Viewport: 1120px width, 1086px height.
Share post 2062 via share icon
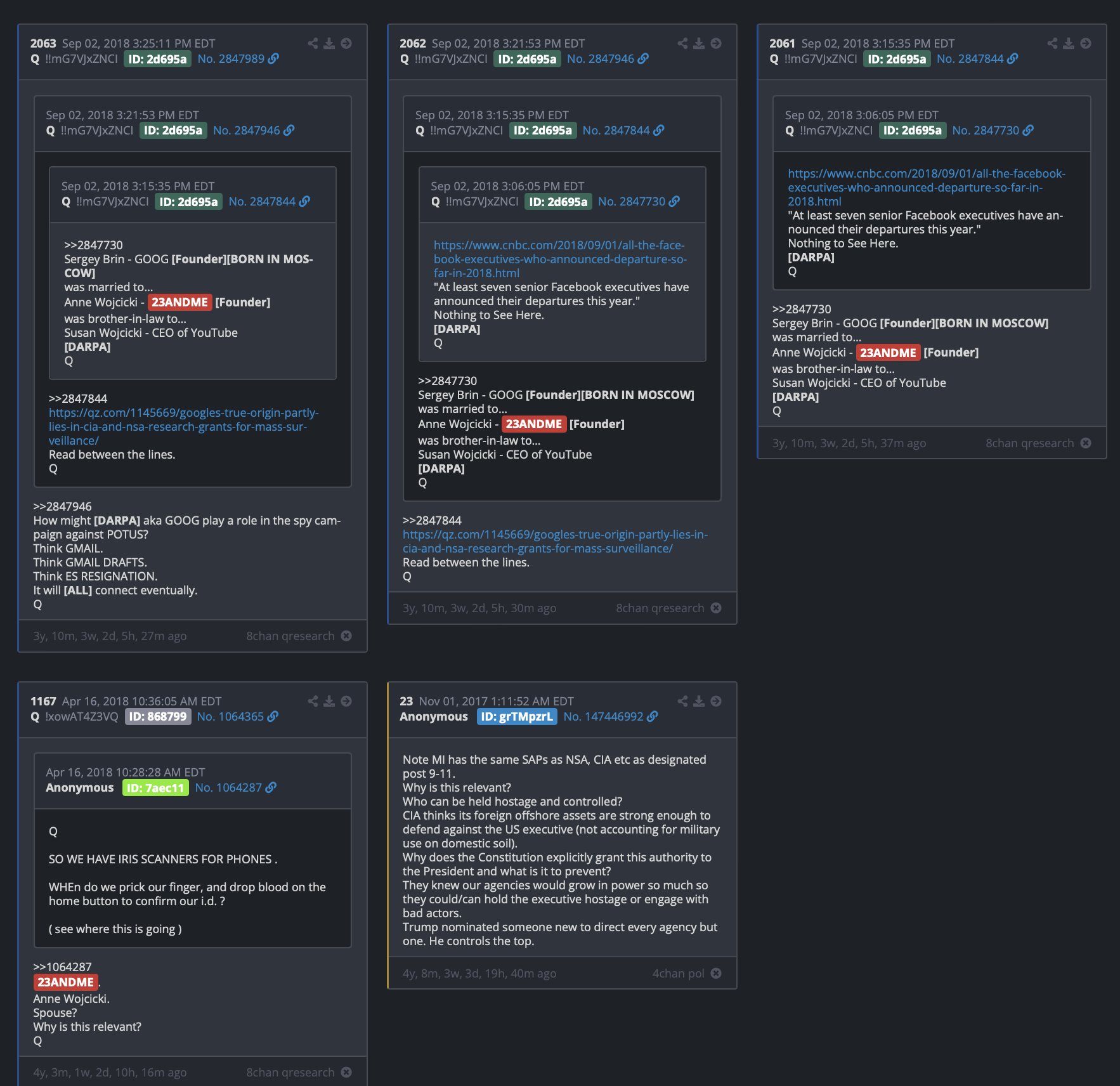point(682,43)
